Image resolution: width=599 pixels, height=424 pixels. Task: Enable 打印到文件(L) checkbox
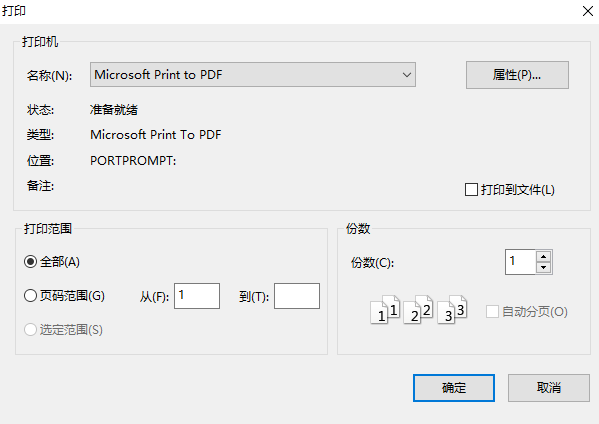point(471,189)
